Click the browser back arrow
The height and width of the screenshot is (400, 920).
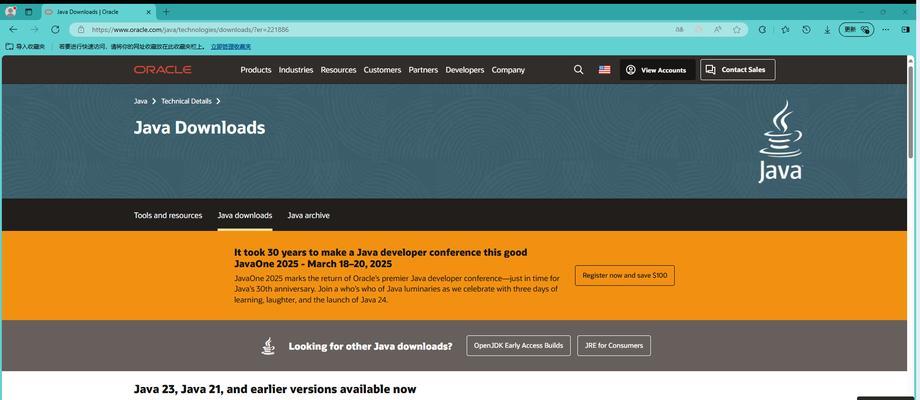coord(13,29)
